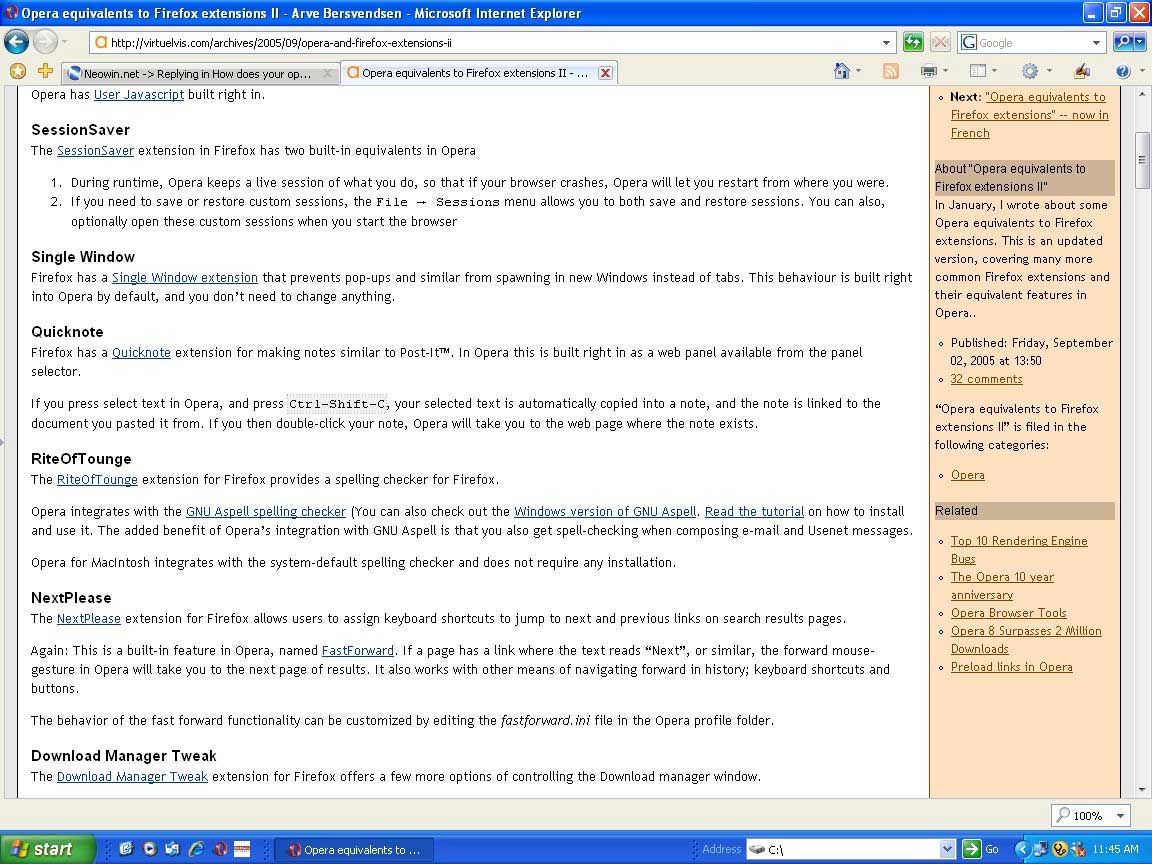Follow the Single Window extension link
Screen dimensions: 1152x864
pyautogui.click(x=184, y=277)
